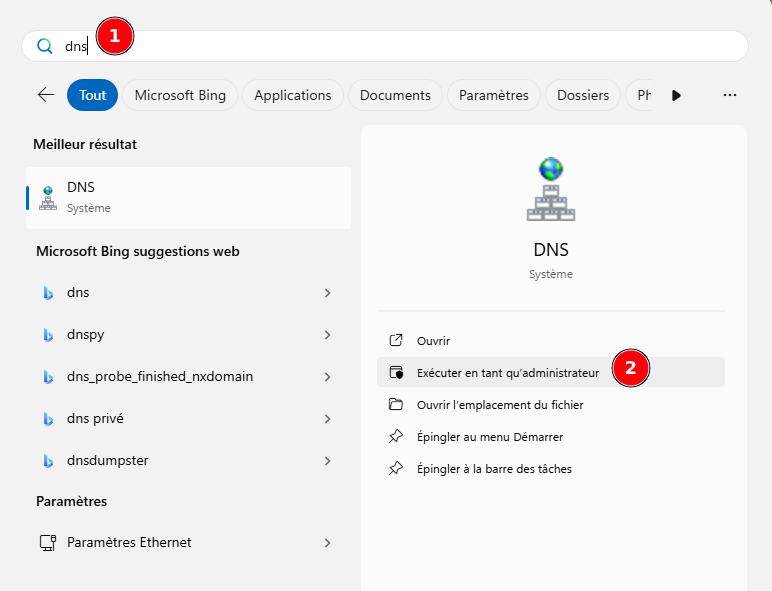This screenshot has width=772, height=591.
Task: Choose Épingler à la barre des tâches
Action: point(551,469)
